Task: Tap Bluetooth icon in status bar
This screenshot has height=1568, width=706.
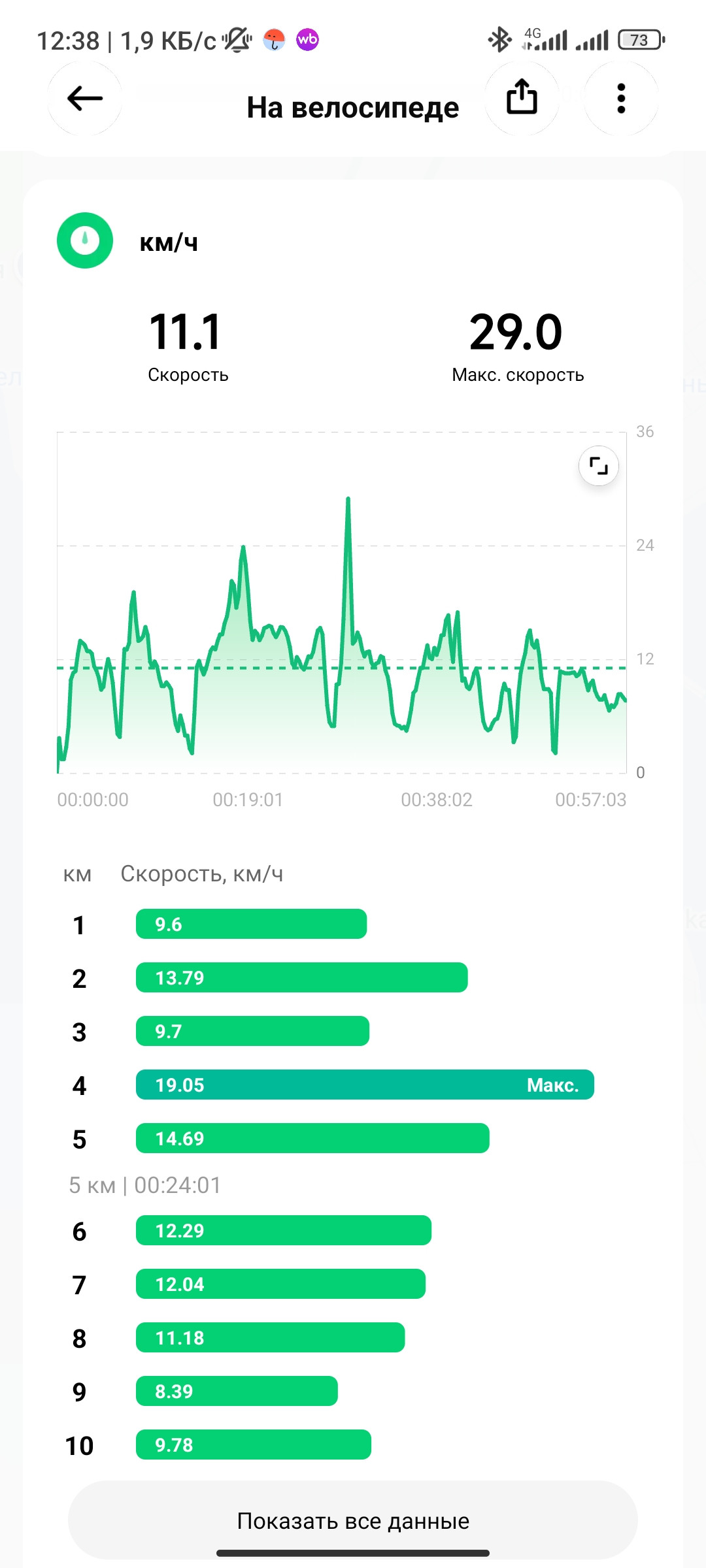Action: [x=500, y=40]
